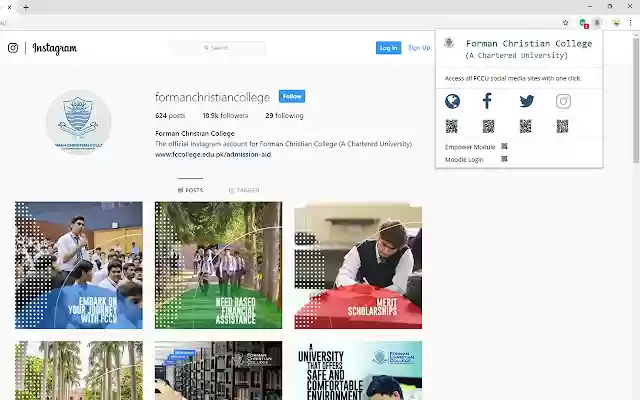Open the library bookshelves post thumbnail
The width and height of the screenshot is (640, 400).
pos(218,371)
